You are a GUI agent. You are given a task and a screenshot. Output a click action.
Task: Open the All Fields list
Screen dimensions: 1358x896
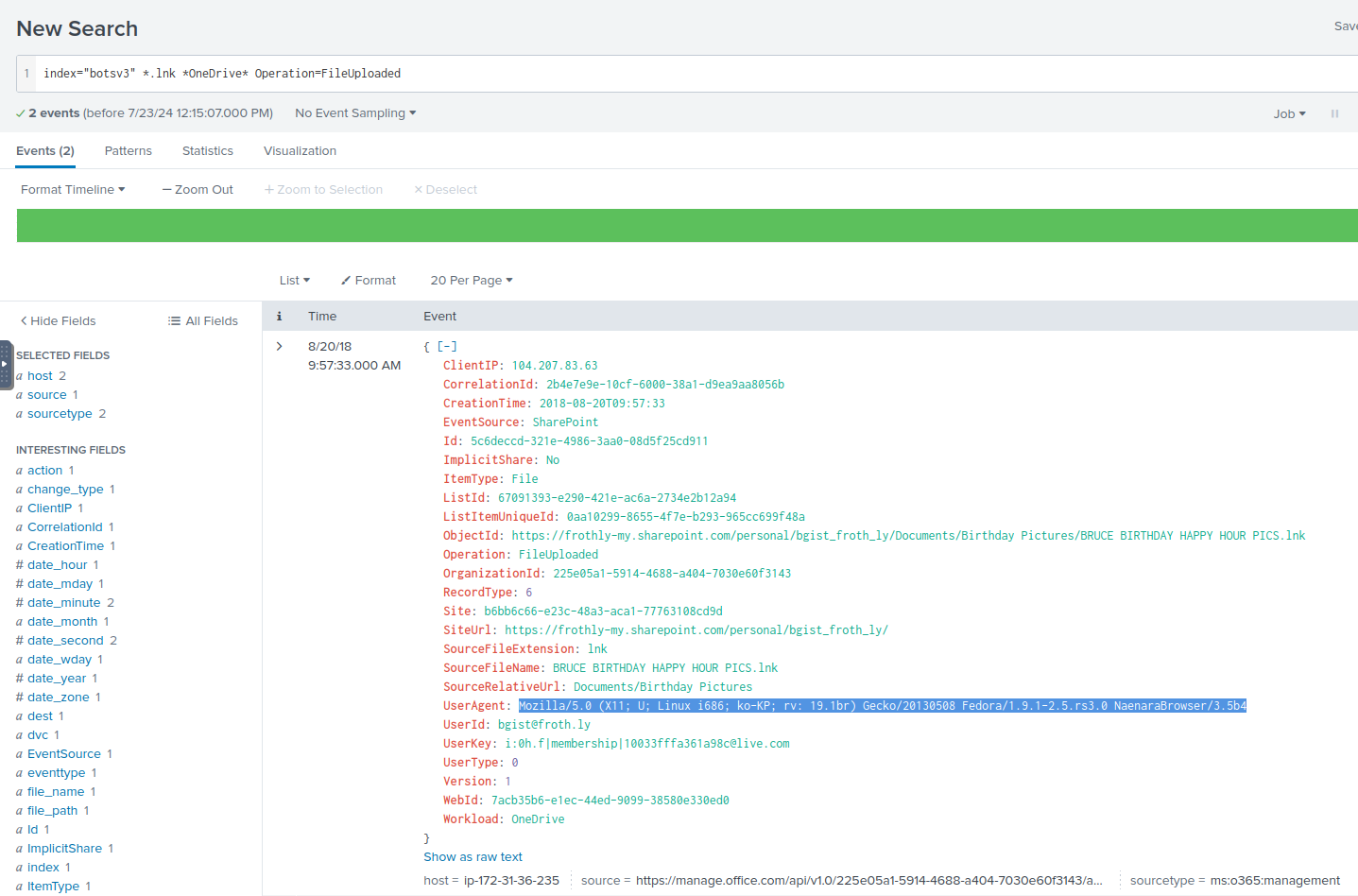point(202,321)
